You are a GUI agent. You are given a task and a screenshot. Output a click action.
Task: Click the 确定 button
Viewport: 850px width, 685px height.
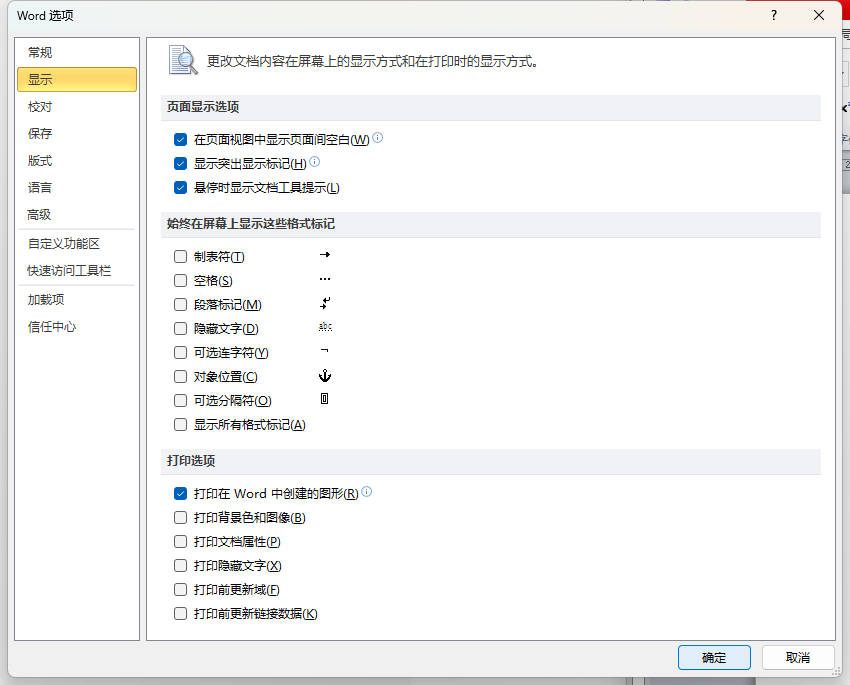coord(714,657)
